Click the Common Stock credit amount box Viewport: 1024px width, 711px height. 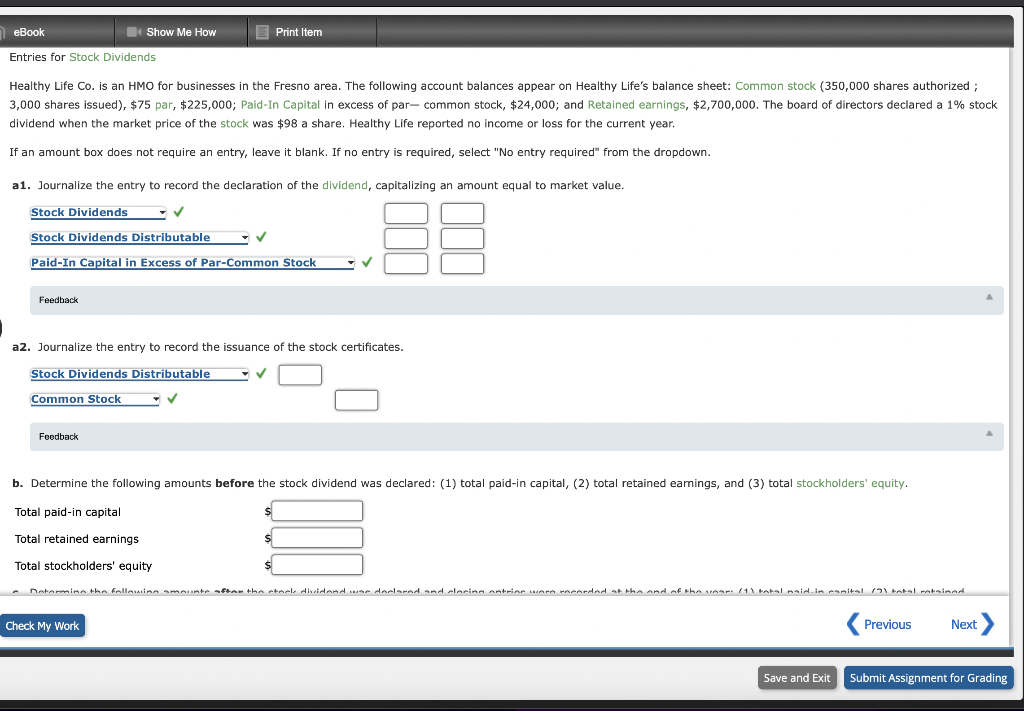pos(357,400)
